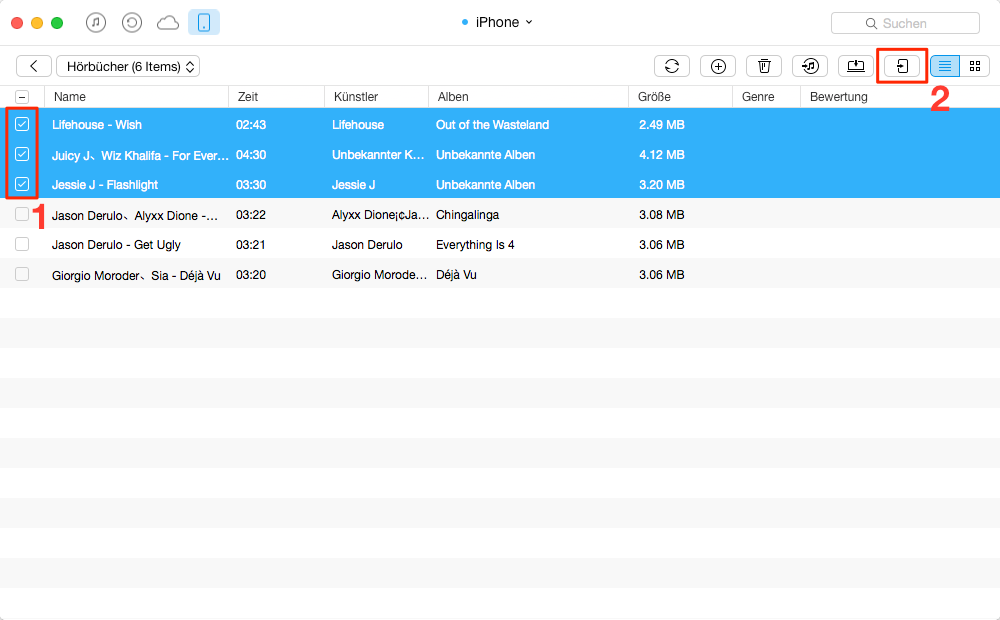The image size is (1000, 620).
Task: Click the 04:30 duration cell
Action: pos(251,154)
